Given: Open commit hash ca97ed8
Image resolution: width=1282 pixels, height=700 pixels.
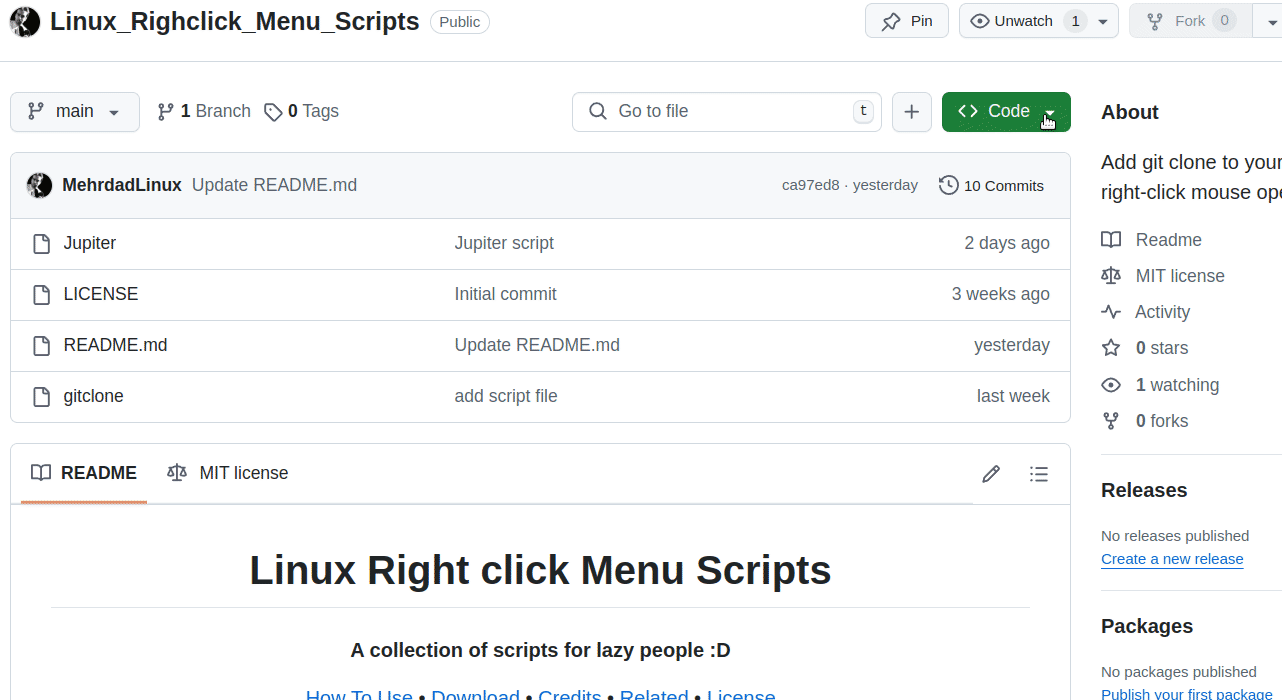Looking at the screenshot, I should [x=810, y=185].
